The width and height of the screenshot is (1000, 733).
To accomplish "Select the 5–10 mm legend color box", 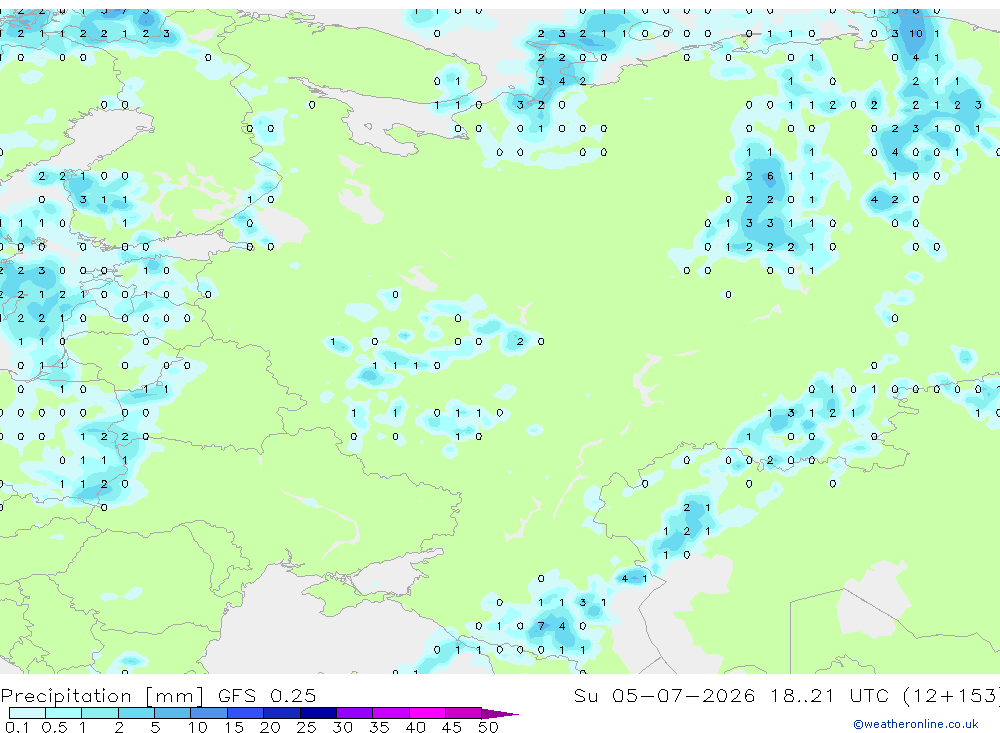I will (173, 713).
